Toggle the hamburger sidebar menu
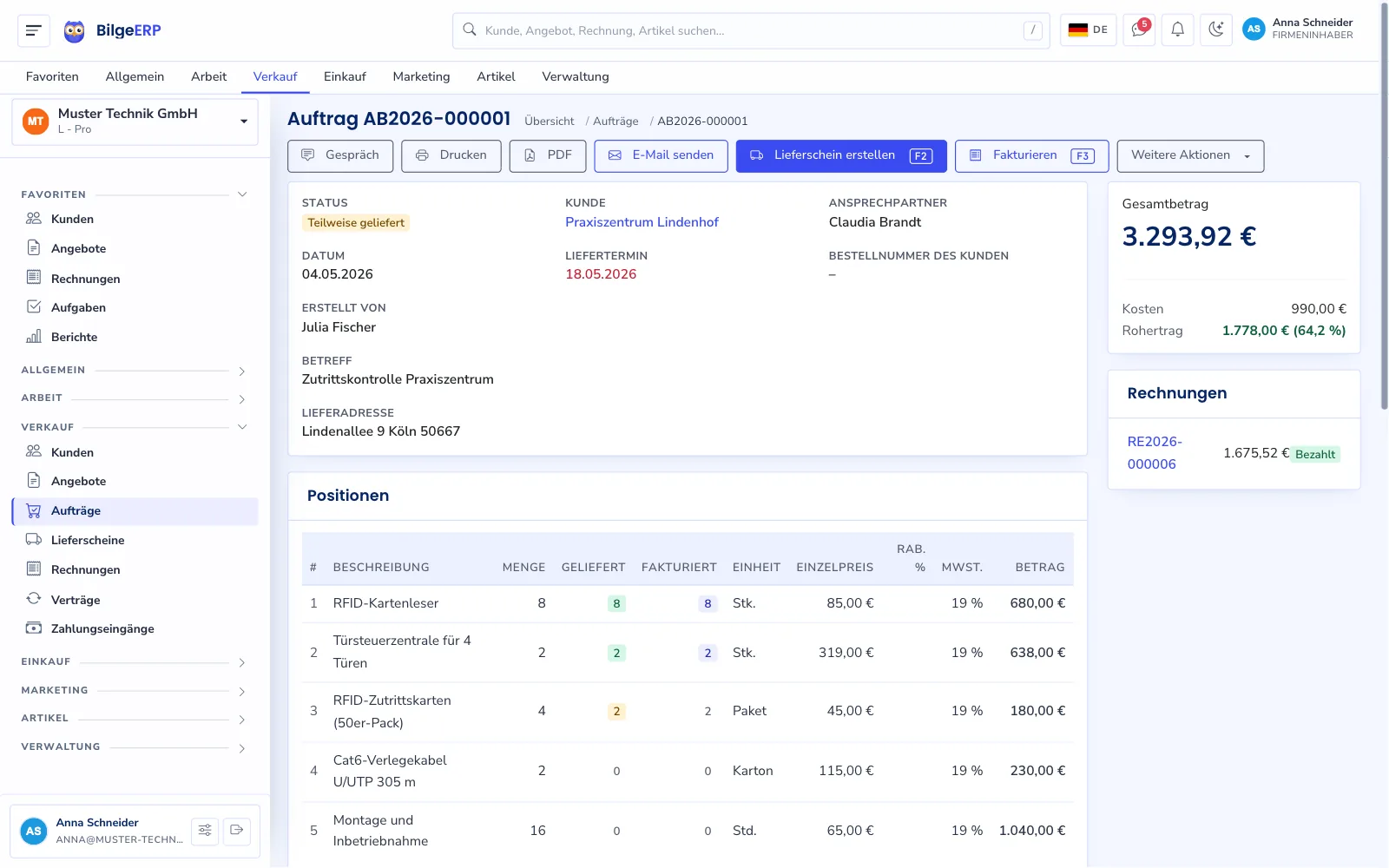 (34, 30)
